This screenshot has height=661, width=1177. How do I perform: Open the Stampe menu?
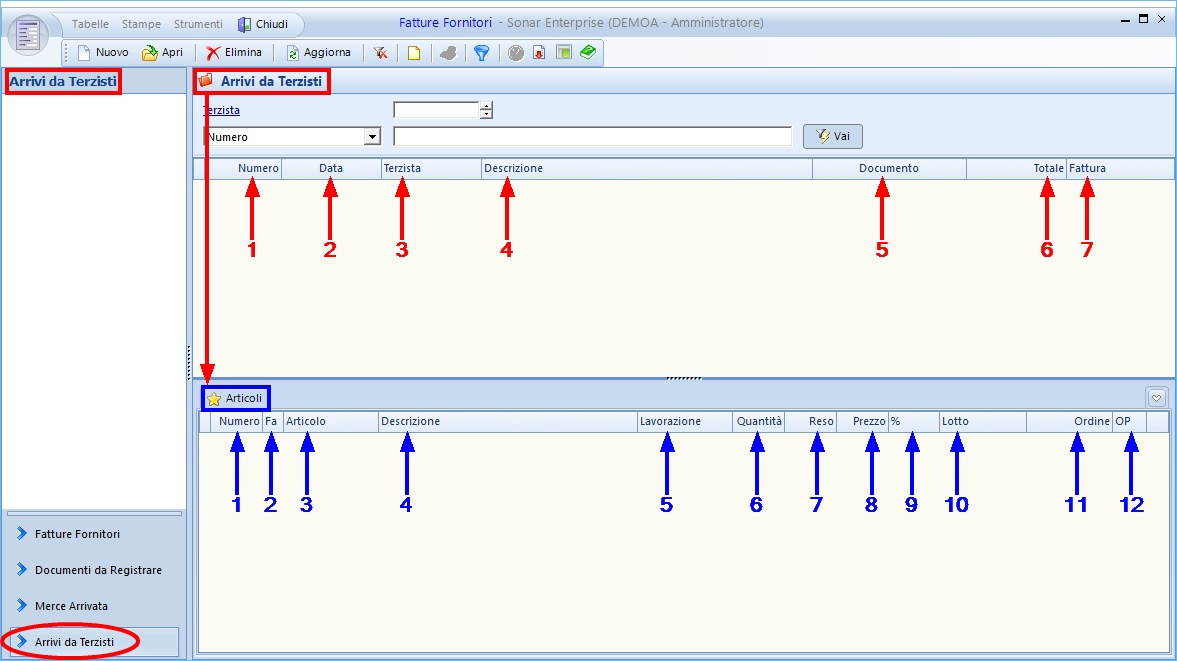[141, 24]
